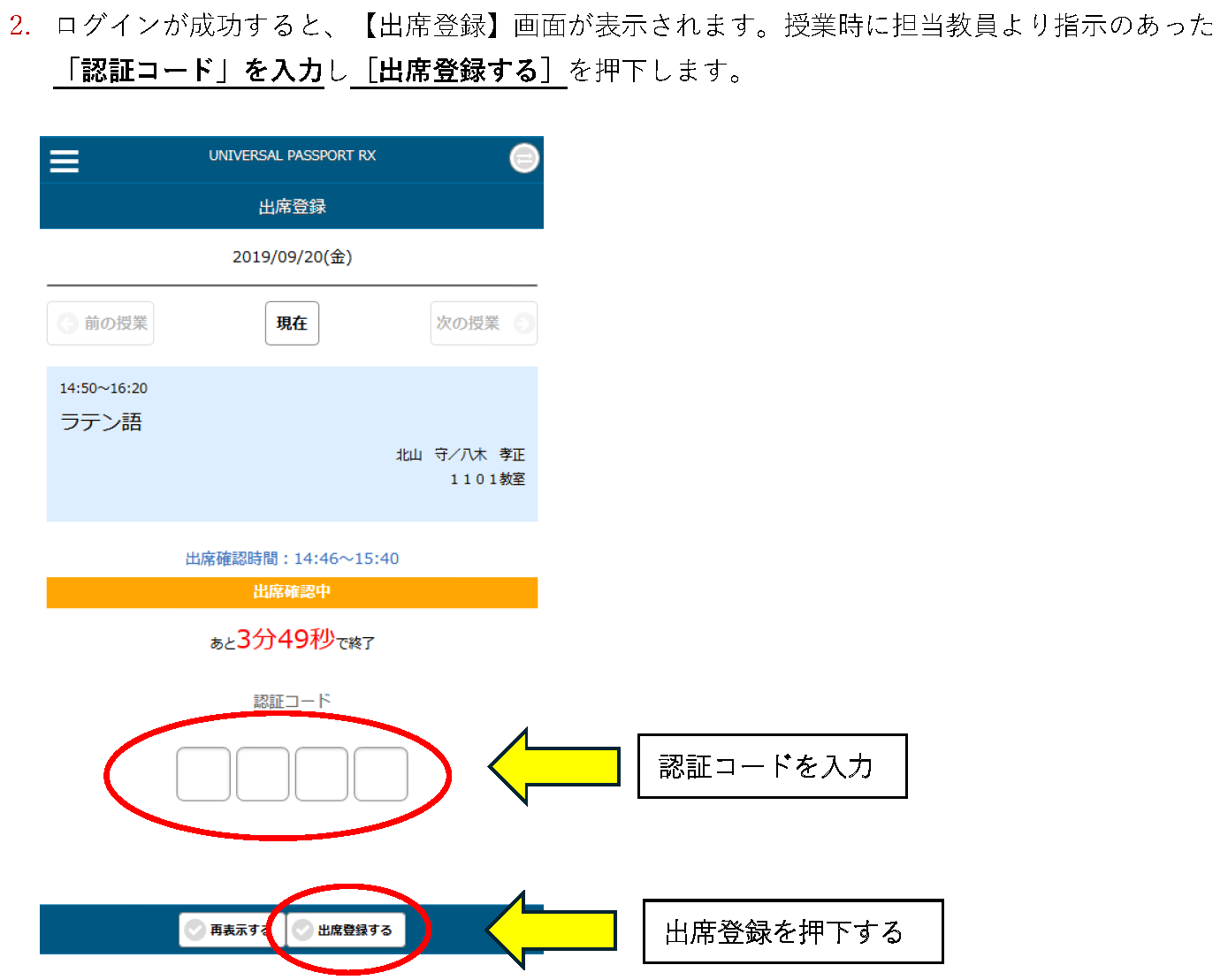Navigate to the next class via 次の授業
The width and height of the screenshot is (1228, 980).
point(484,323)
